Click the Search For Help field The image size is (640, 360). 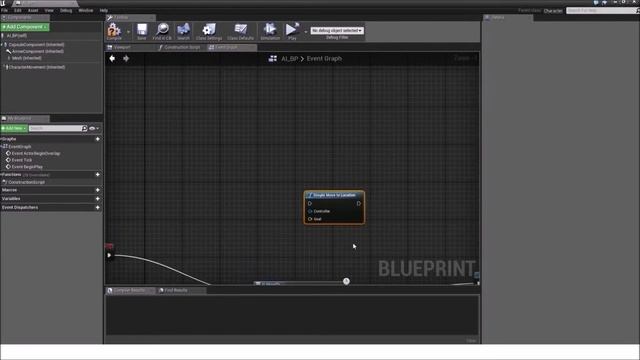[x=601, y=11]
